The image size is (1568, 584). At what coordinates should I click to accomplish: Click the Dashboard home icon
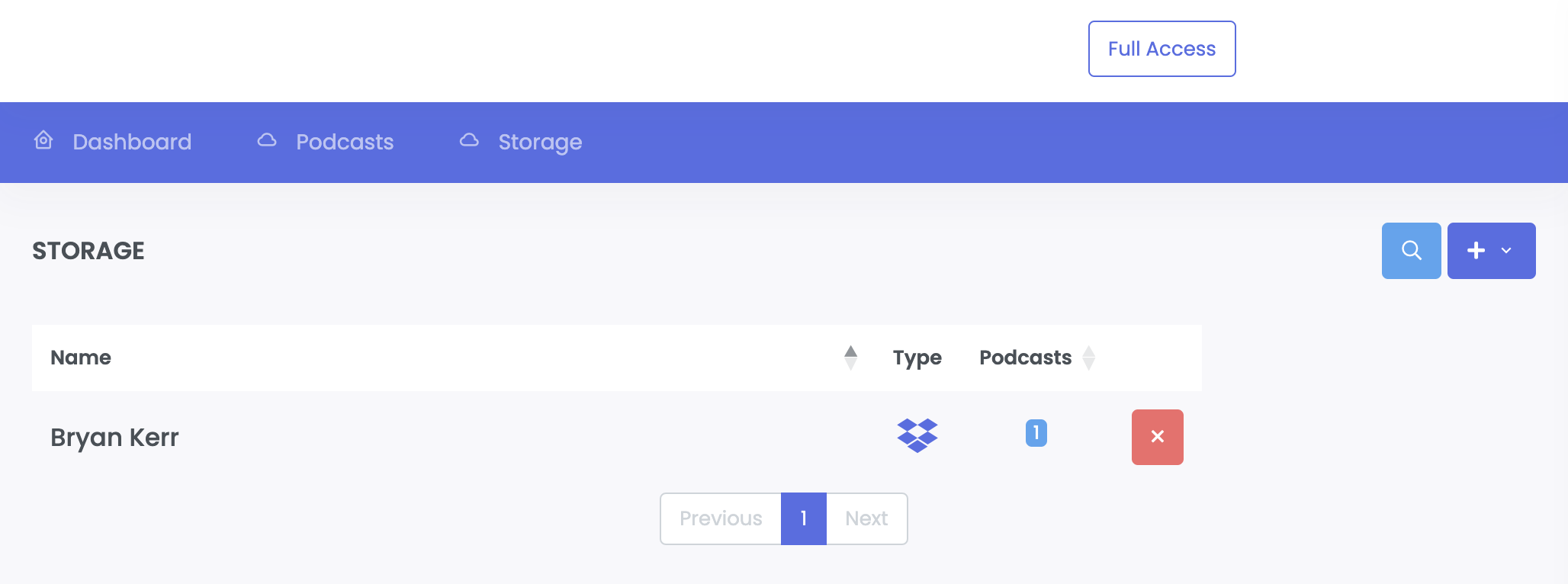[x=43, y=140]
